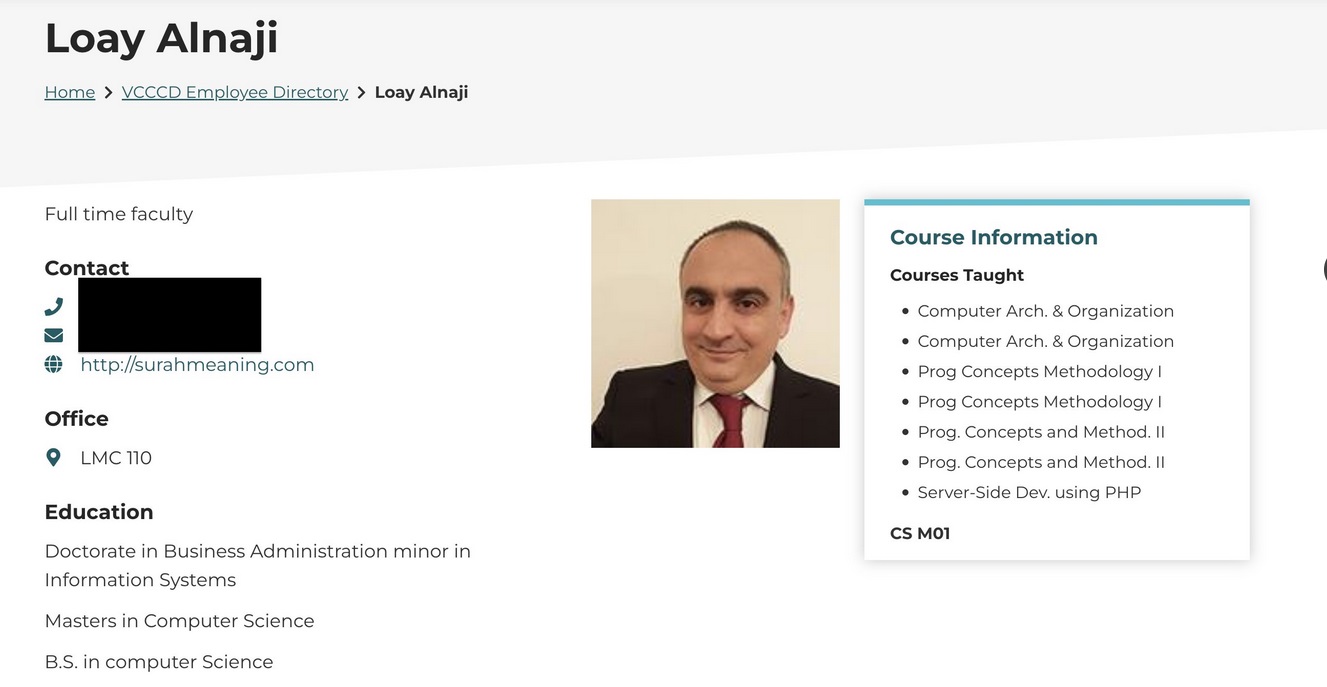The image size is (1327, 687).
Task: Expand the Courses Taught heading
Action: pyautogui.click(x=957, y=275)
